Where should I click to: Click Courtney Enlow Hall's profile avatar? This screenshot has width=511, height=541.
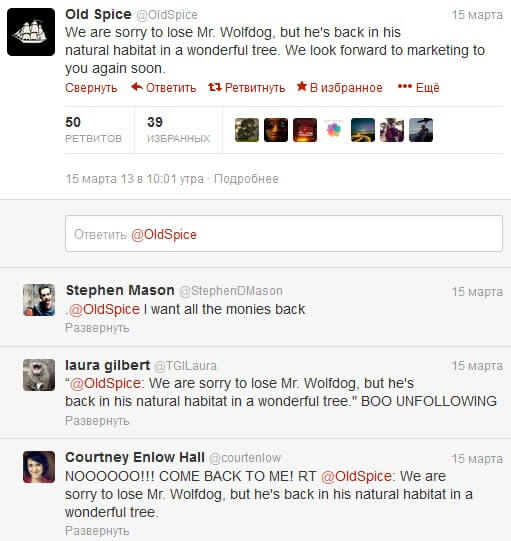pyautogui.click(x=39, y=467)
